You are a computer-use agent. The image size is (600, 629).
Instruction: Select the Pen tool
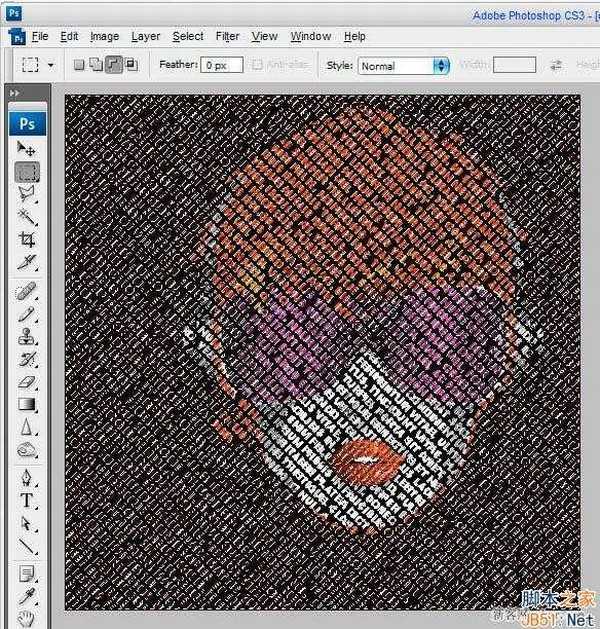(27, 477)
